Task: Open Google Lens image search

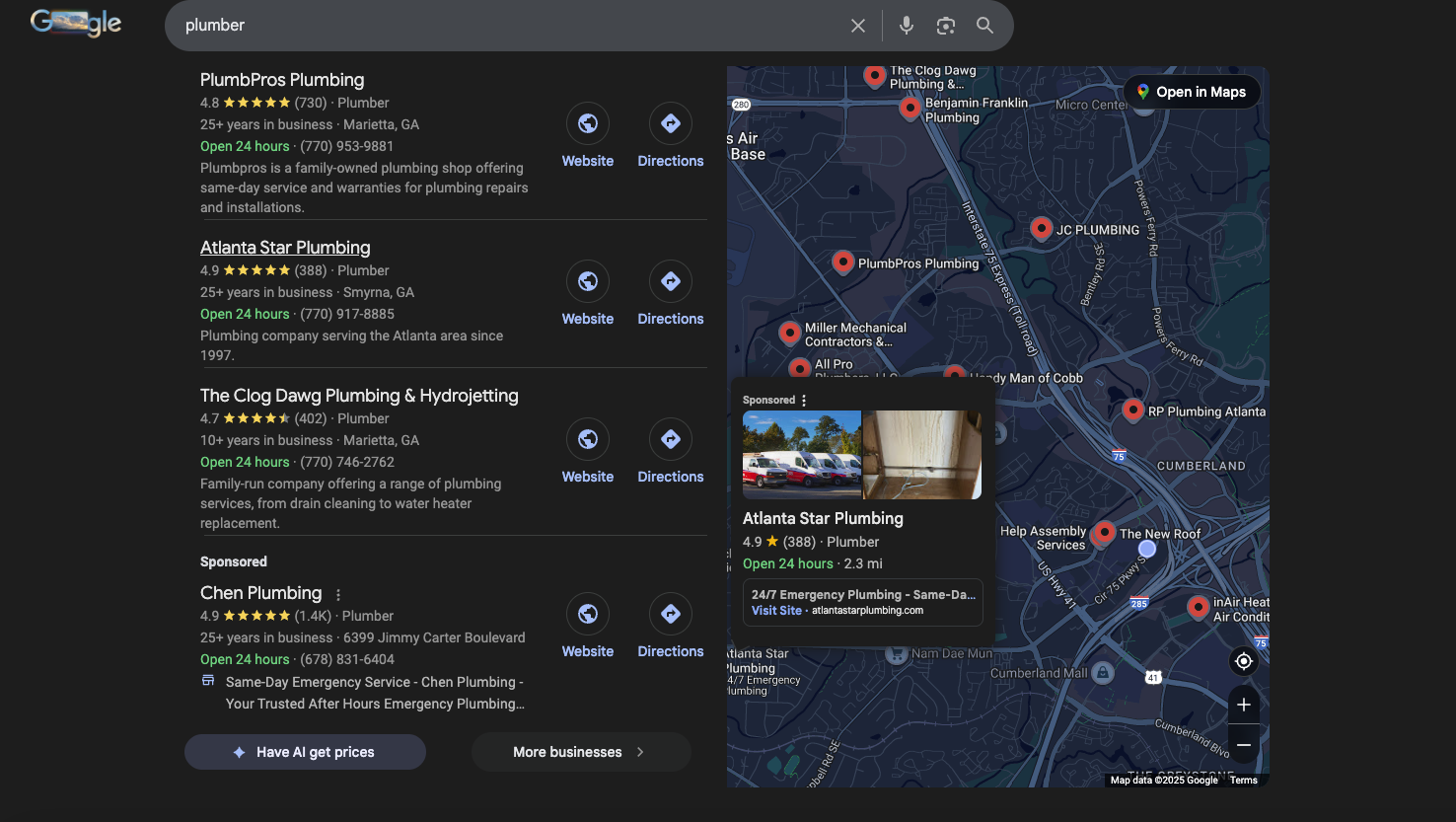Action: click(x=945, y=26)
